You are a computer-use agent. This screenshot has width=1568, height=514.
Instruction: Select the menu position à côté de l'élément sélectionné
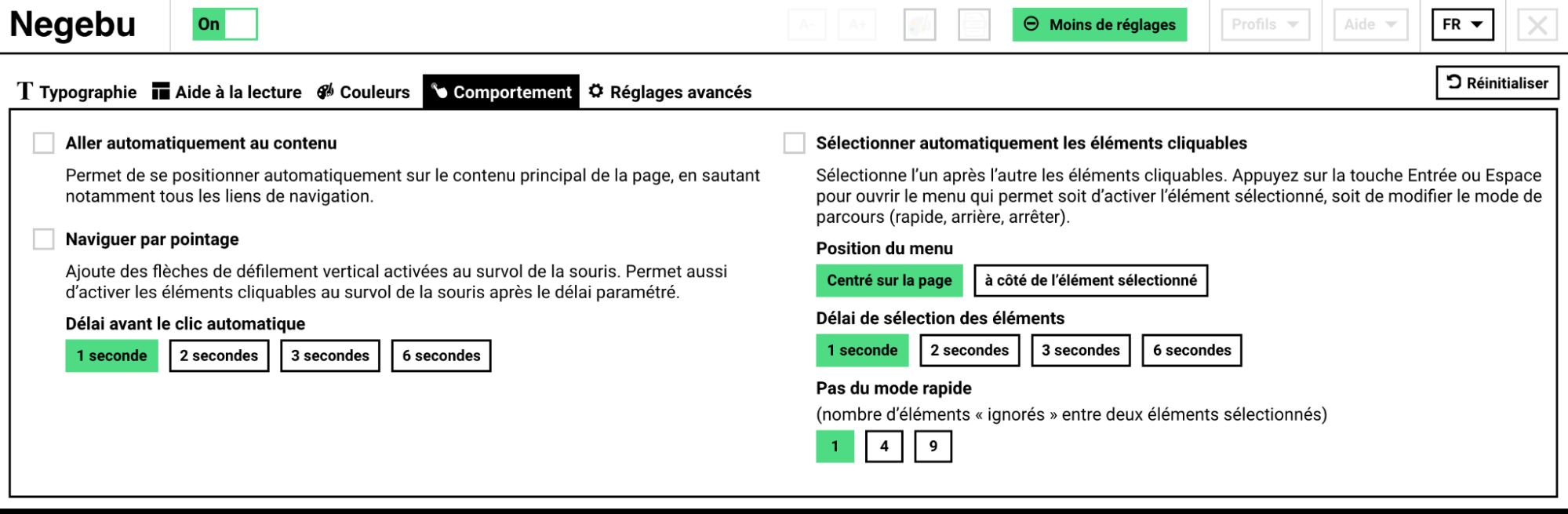1090,281
